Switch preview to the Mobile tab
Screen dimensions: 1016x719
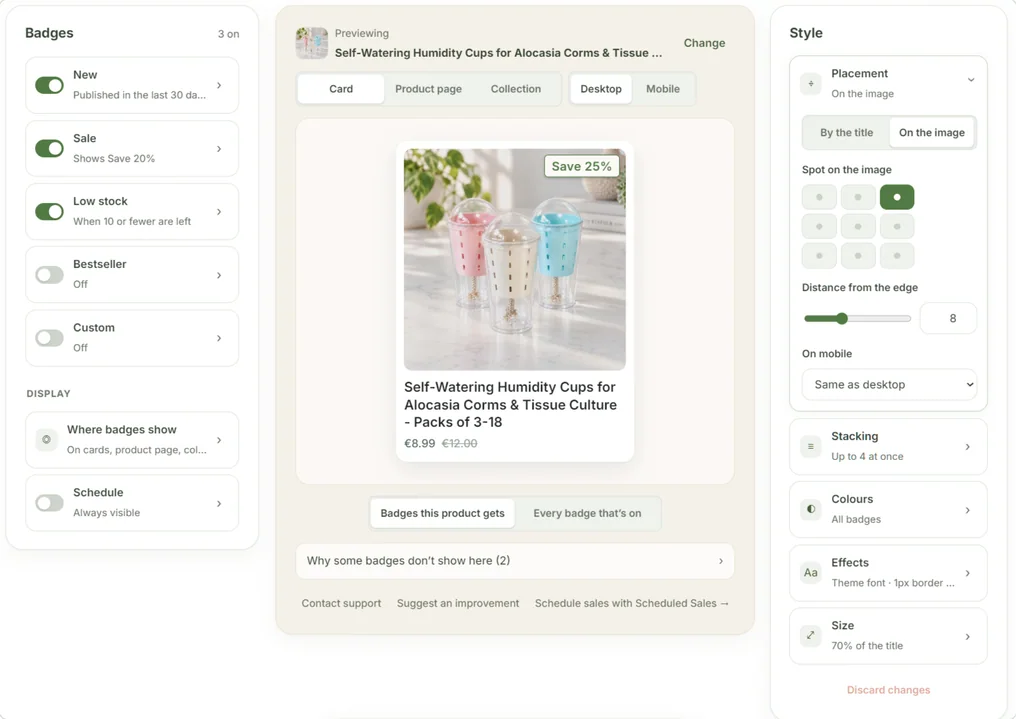663,89
